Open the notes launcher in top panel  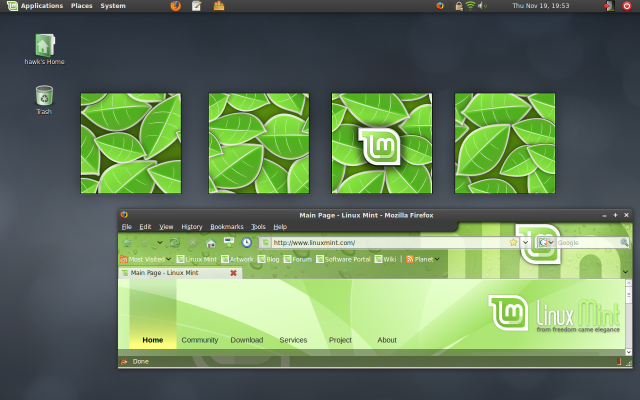[x=197, y=6]
